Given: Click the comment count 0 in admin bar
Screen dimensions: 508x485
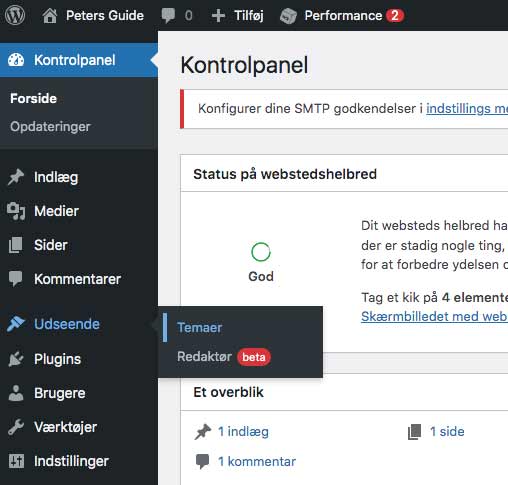Looking at the screenshot, I should point(189,16).
